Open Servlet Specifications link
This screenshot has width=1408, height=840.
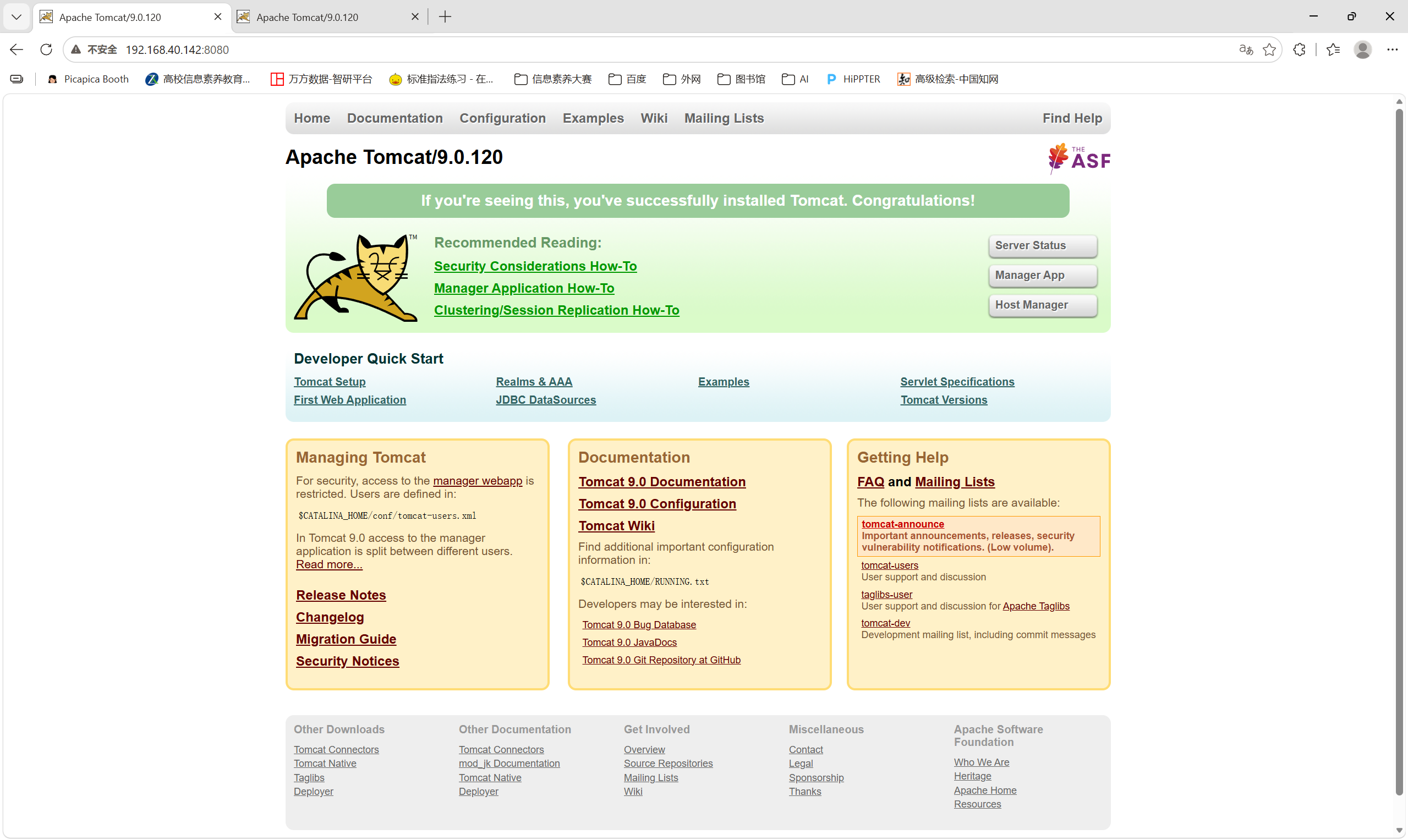(x=957, y=382)
